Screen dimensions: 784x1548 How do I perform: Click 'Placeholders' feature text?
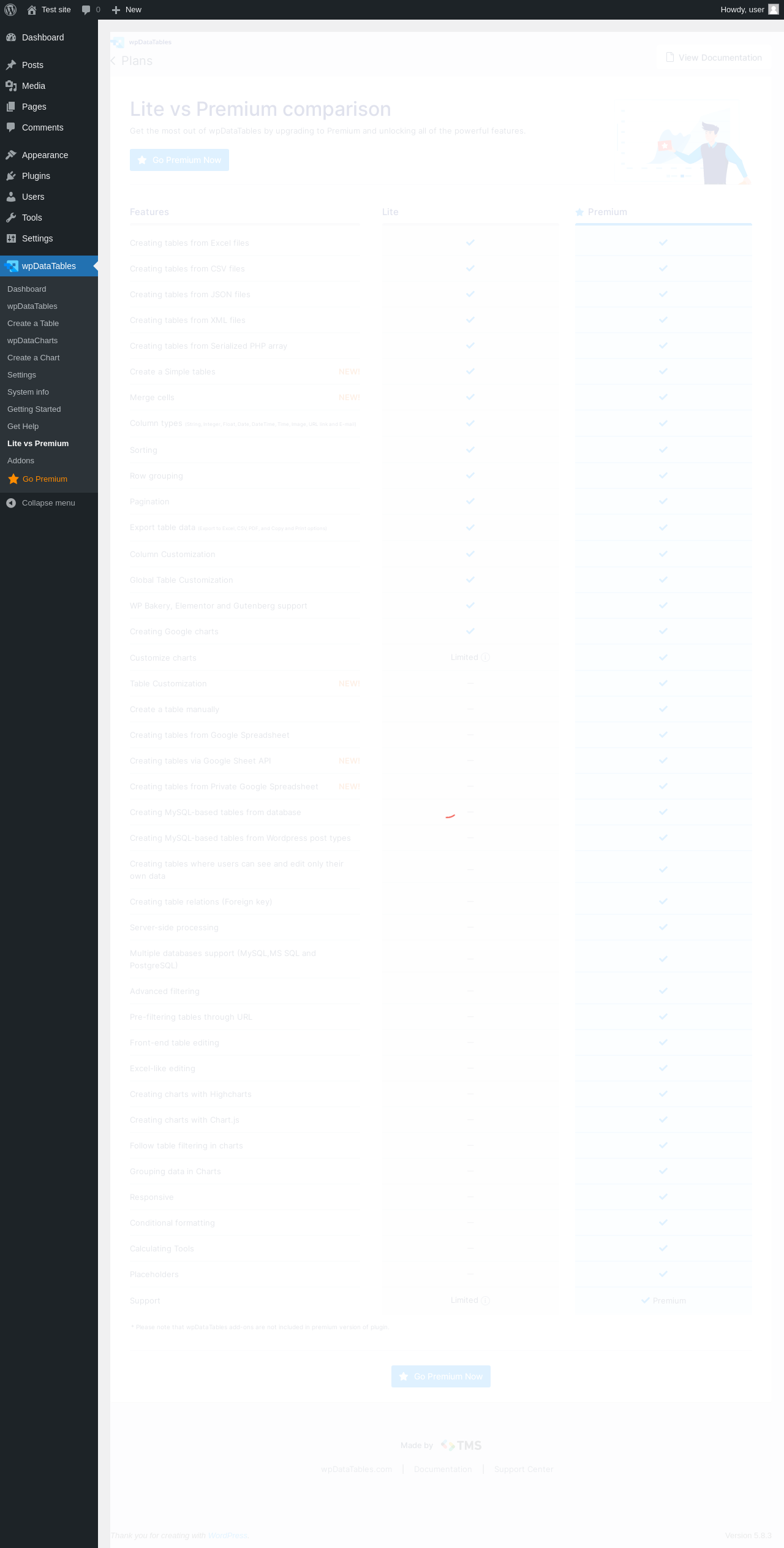(x=154, y=1275)
